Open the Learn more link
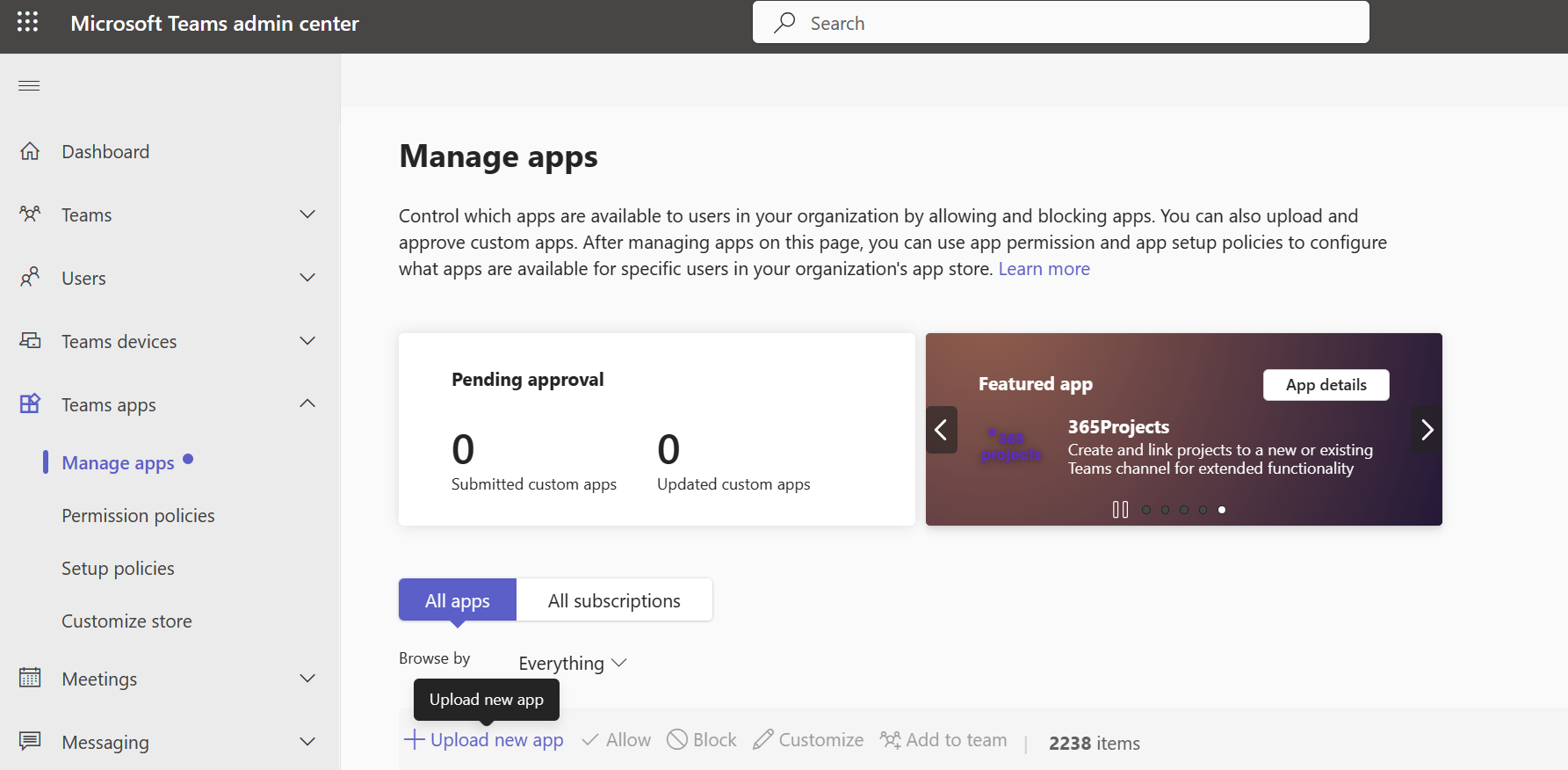1568x770 pixels. pos(1044,269)
